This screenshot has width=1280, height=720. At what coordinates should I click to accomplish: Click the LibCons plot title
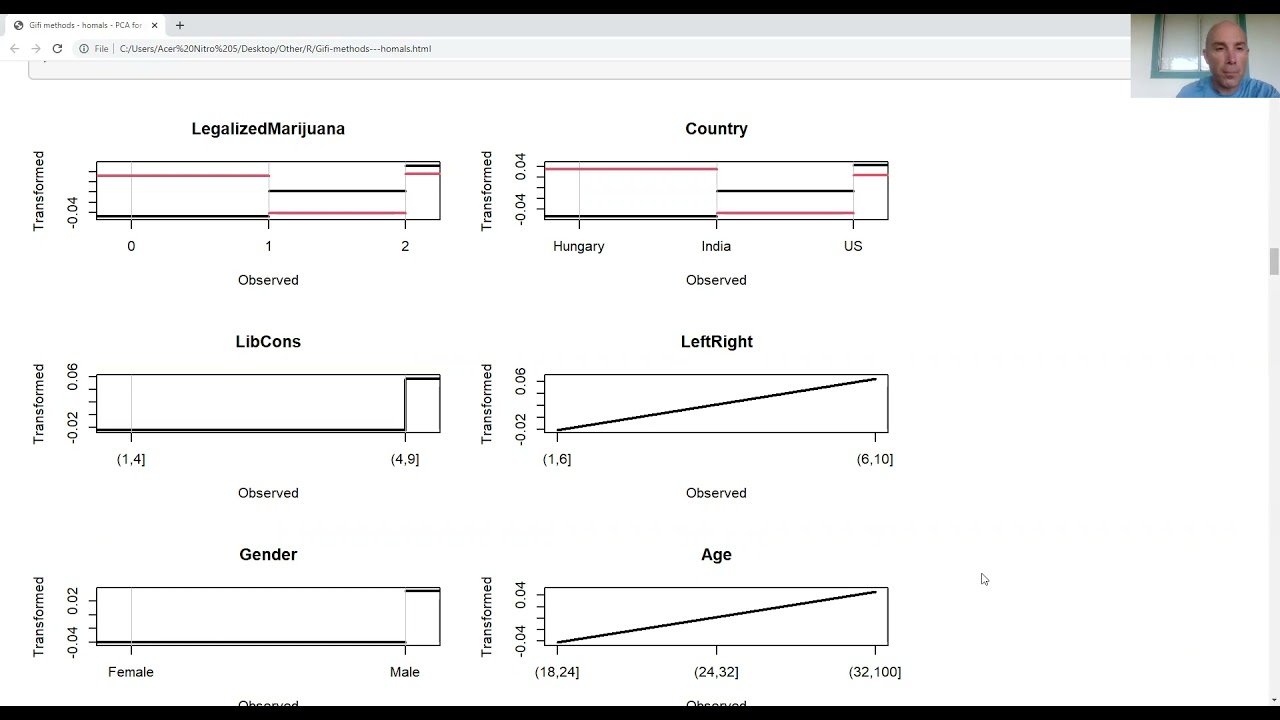pyautogui.click(x=268, y=342)
